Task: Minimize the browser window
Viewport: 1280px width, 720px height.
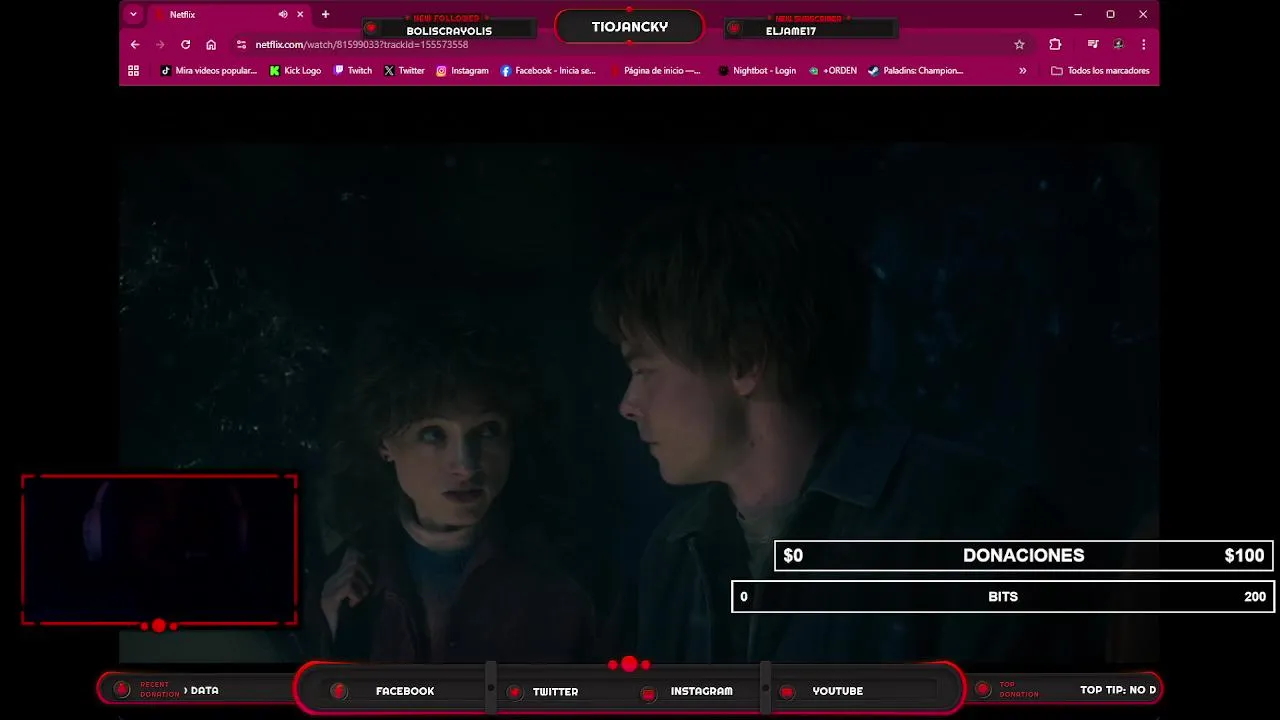Action: click(1077, 14)
